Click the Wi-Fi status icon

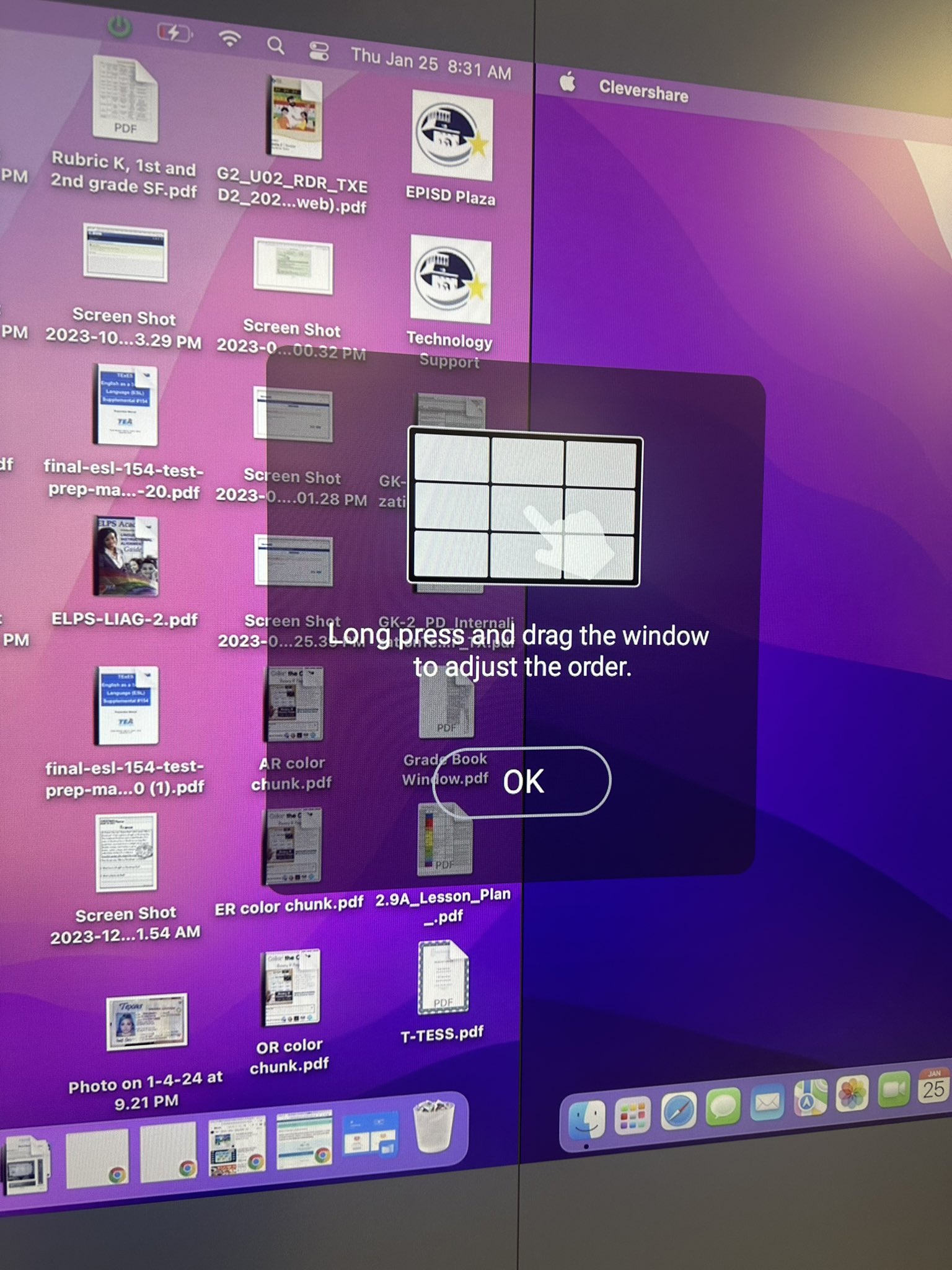click(229, 38)
